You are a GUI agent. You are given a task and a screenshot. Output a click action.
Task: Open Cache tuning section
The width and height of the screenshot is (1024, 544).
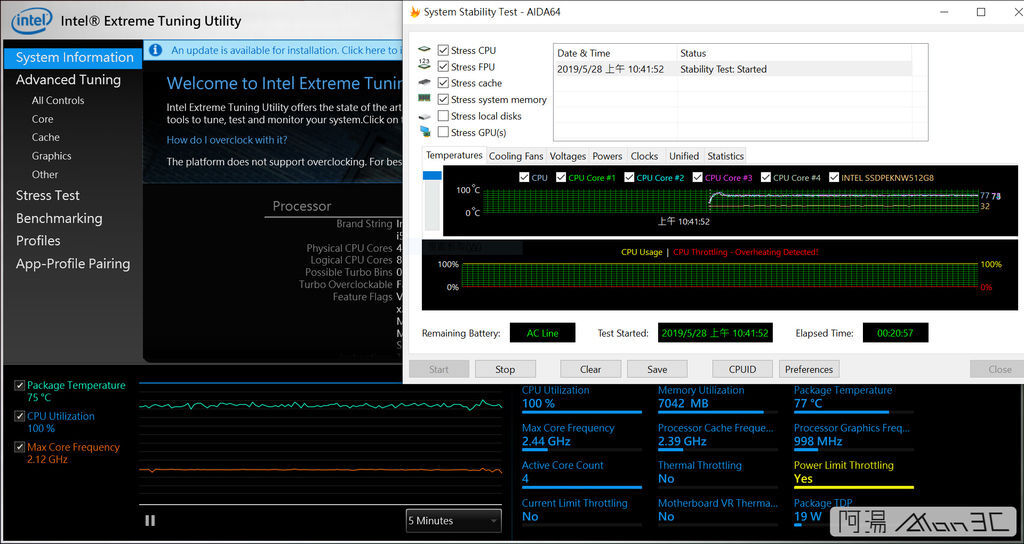46,137
